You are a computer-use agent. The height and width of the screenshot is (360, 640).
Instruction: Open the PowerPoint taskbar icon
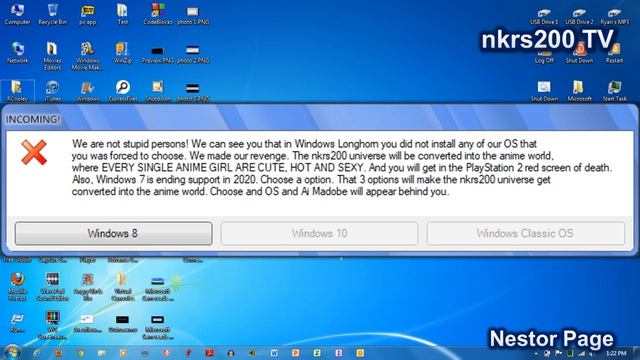coord(296,353)
